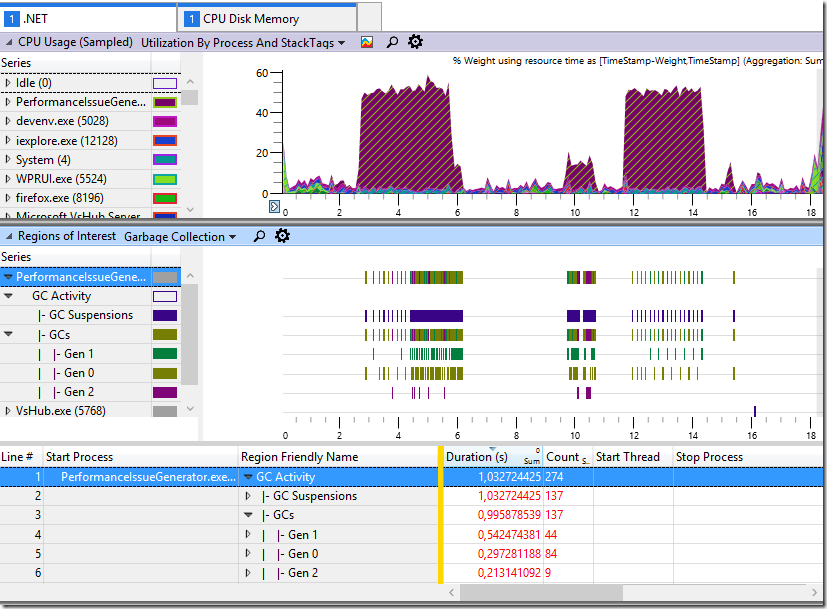Click the Stop Process column header

coord(749,457)
